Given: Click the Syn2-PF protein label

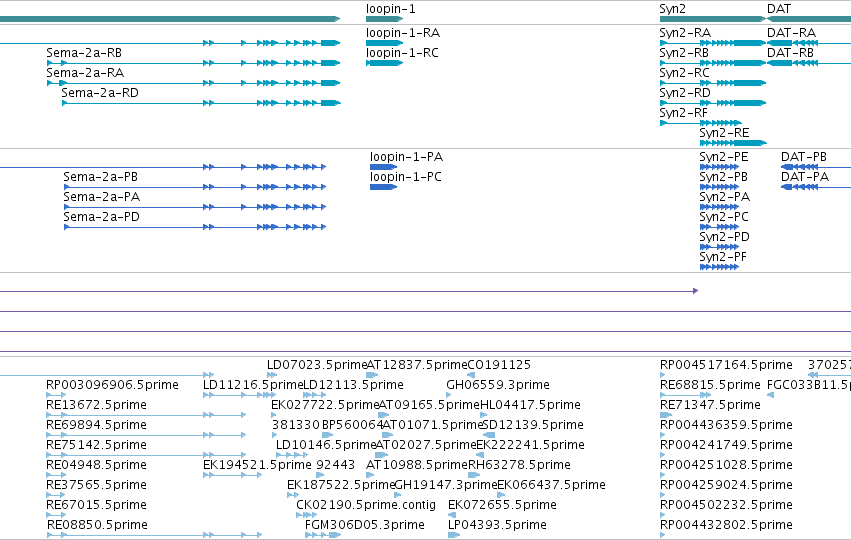Looking at the screenshot, I should point(723,257).
